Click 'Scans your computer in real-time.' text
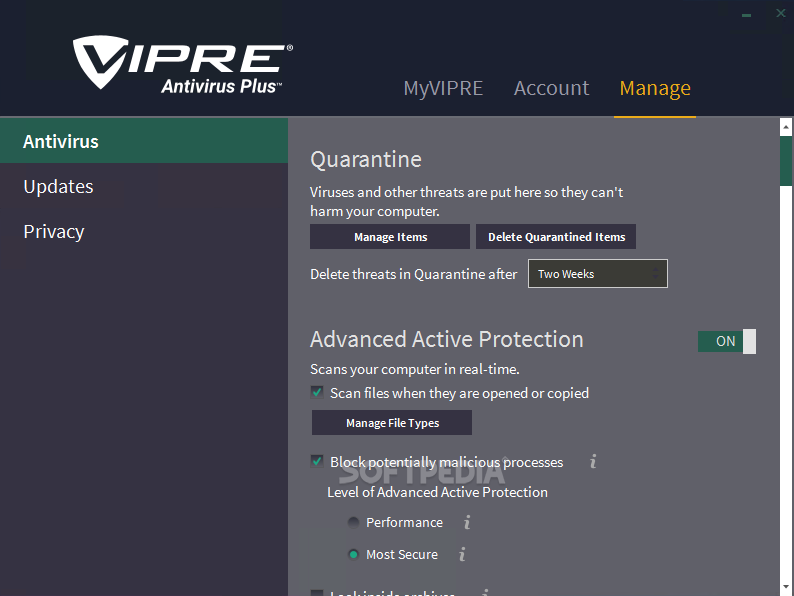This screenshot has width=794, height=596. point(415,369)
